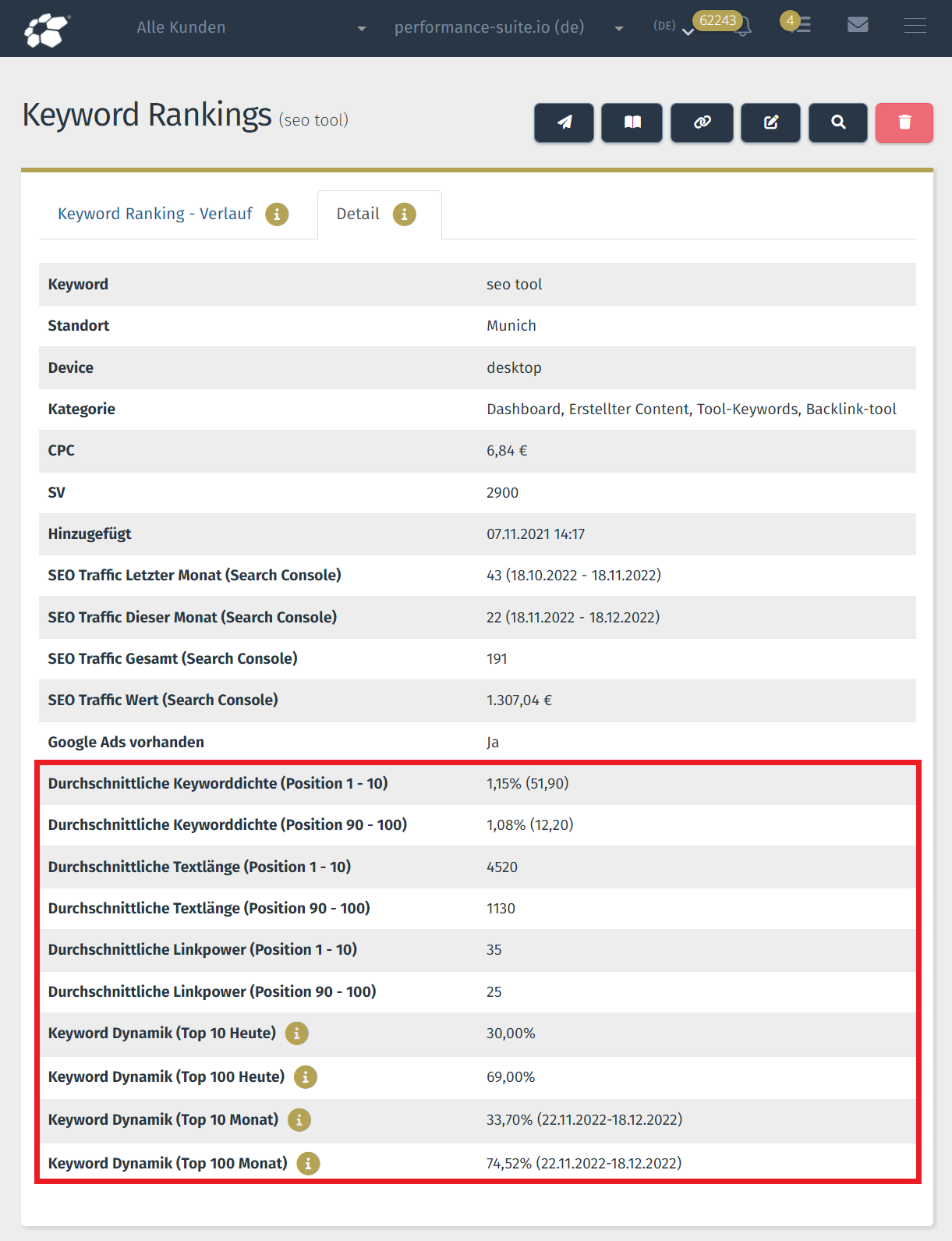Click the traffic value '1.307,04 €'
952x1241 pixels.
[519, 700]
